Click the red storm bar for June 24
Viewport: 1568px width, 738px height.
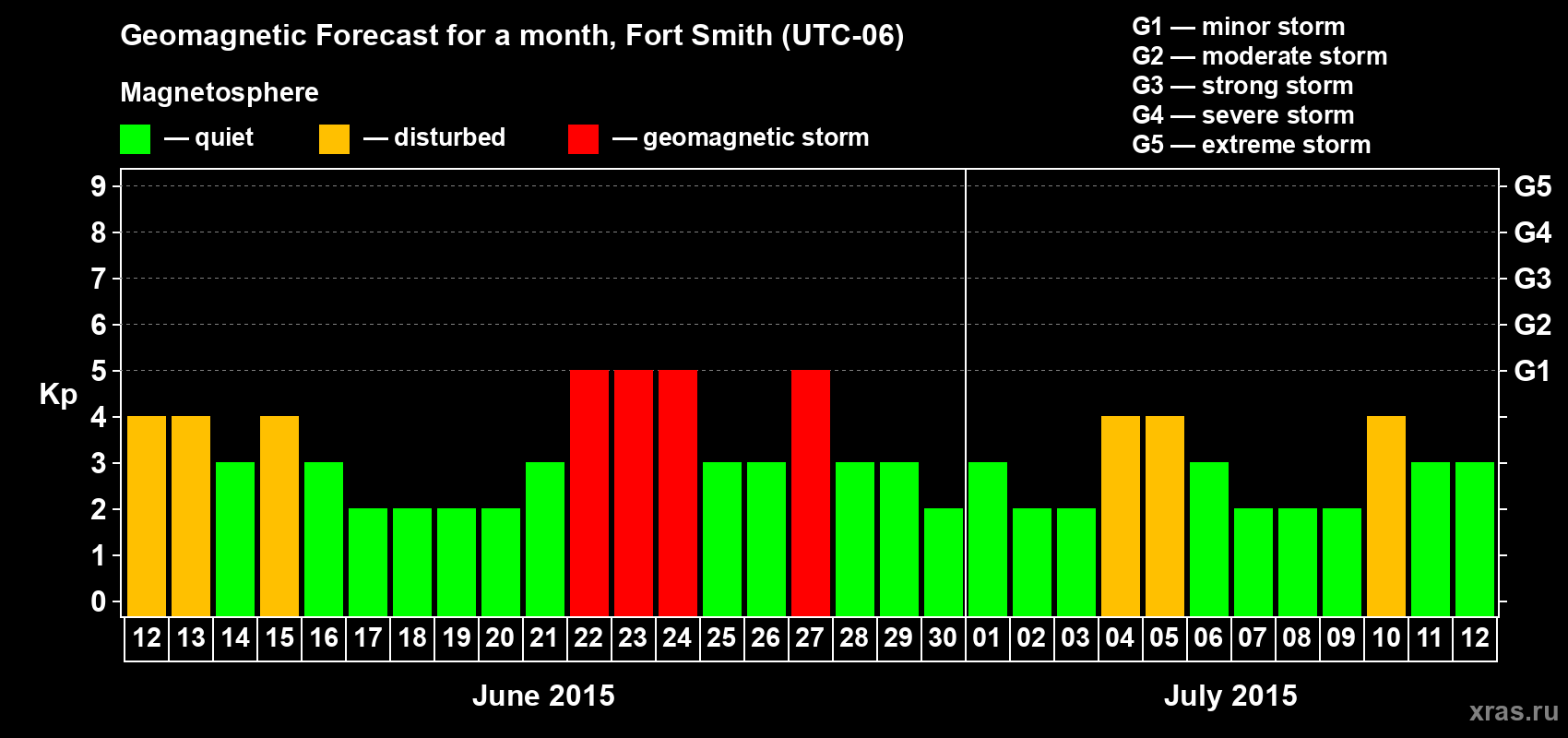click(678, 494)
